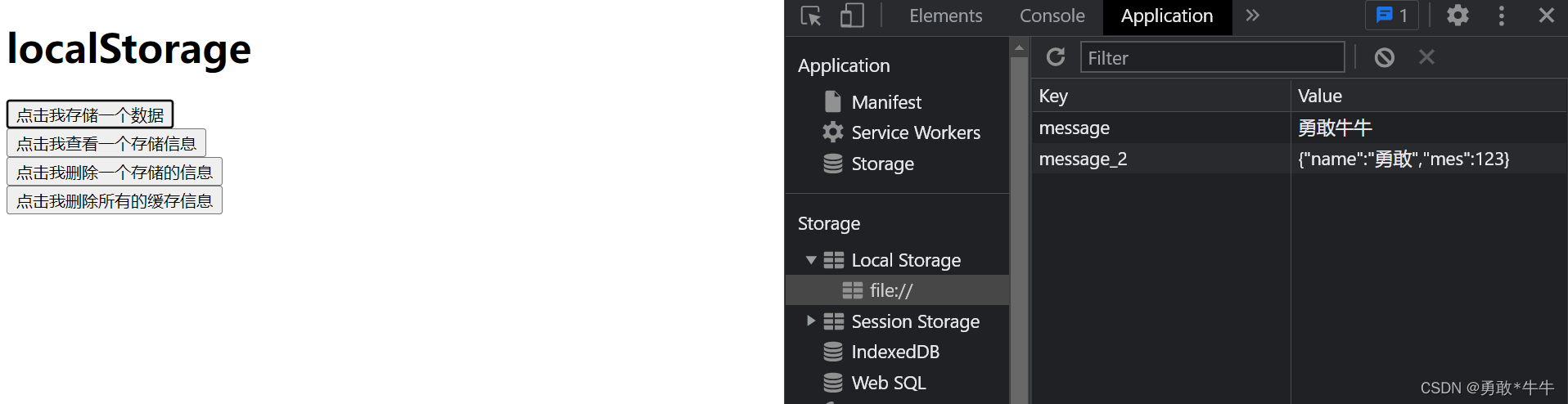Select the message_2 key row
The height and width of the screenshot is (404, 1568).
point(1083,159)
